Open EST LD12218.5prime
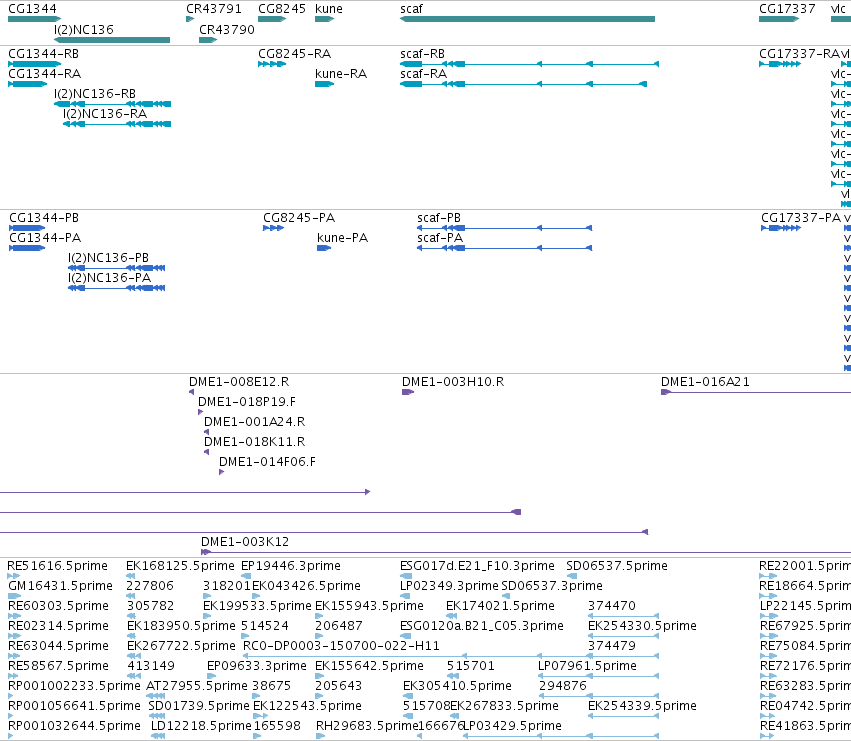Screen dimensions: 851x741 pos(201,726)
